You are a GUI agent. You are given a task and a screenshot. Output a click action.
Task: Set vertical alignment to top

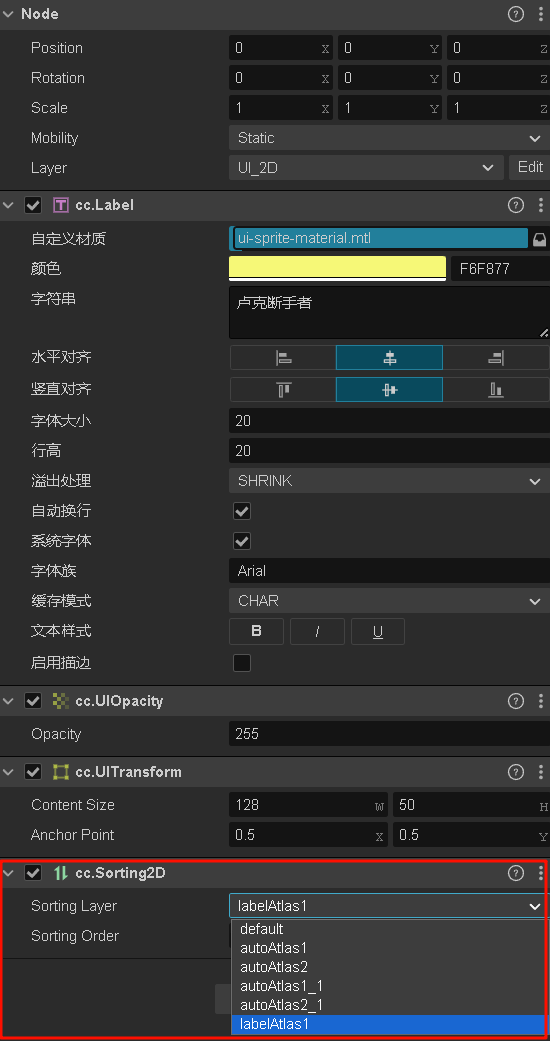pyautogui.click(x=283, y=390)
